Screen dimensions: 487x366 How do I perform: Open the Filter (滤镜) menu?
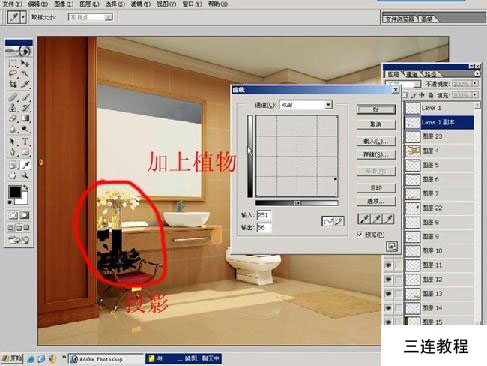pyautogui.click(x=140, y=4)
